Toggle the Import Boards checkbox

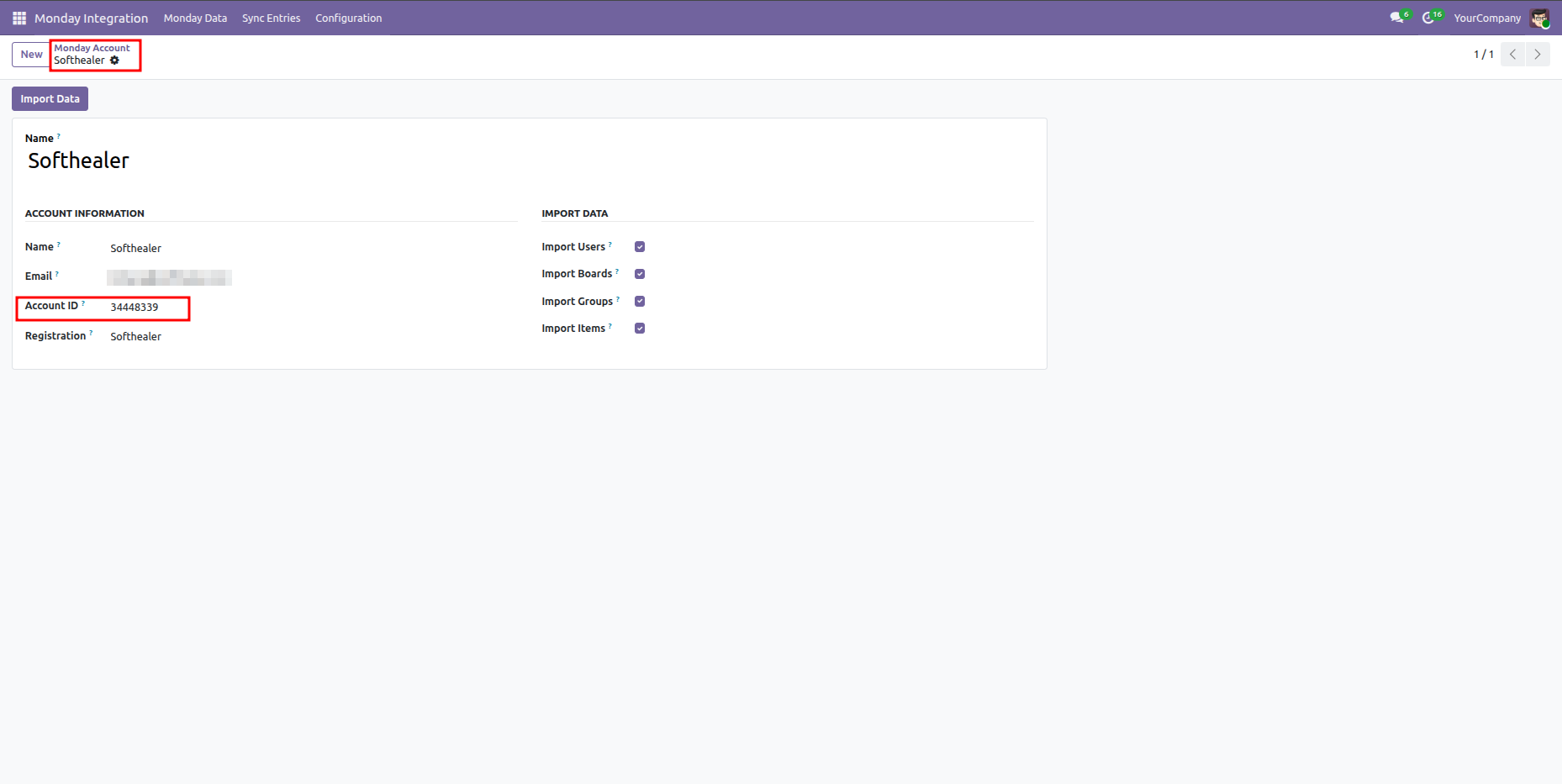coord(640,274)
